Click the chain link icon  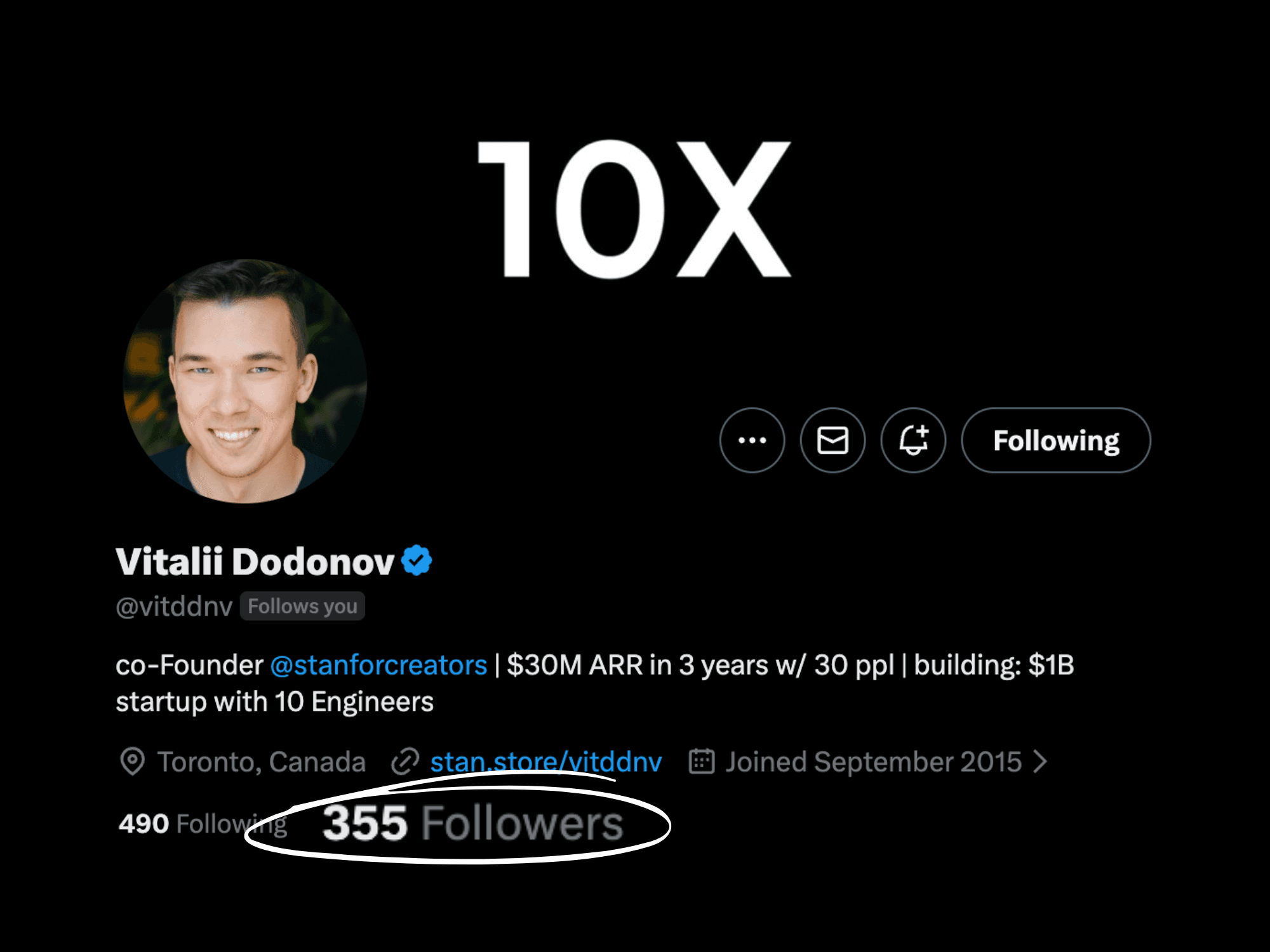[x=405, y=762]
